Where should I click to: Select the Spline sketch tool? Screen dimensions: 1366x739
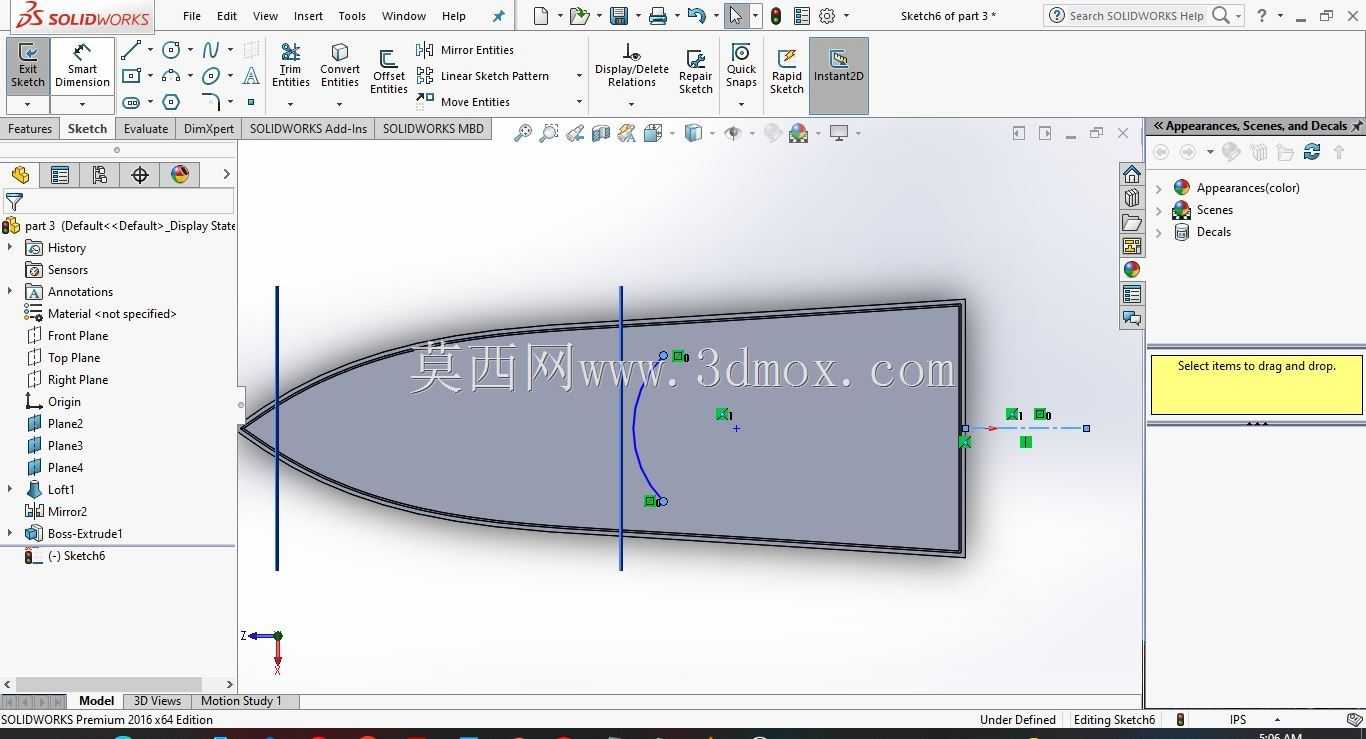click(211, 50)
